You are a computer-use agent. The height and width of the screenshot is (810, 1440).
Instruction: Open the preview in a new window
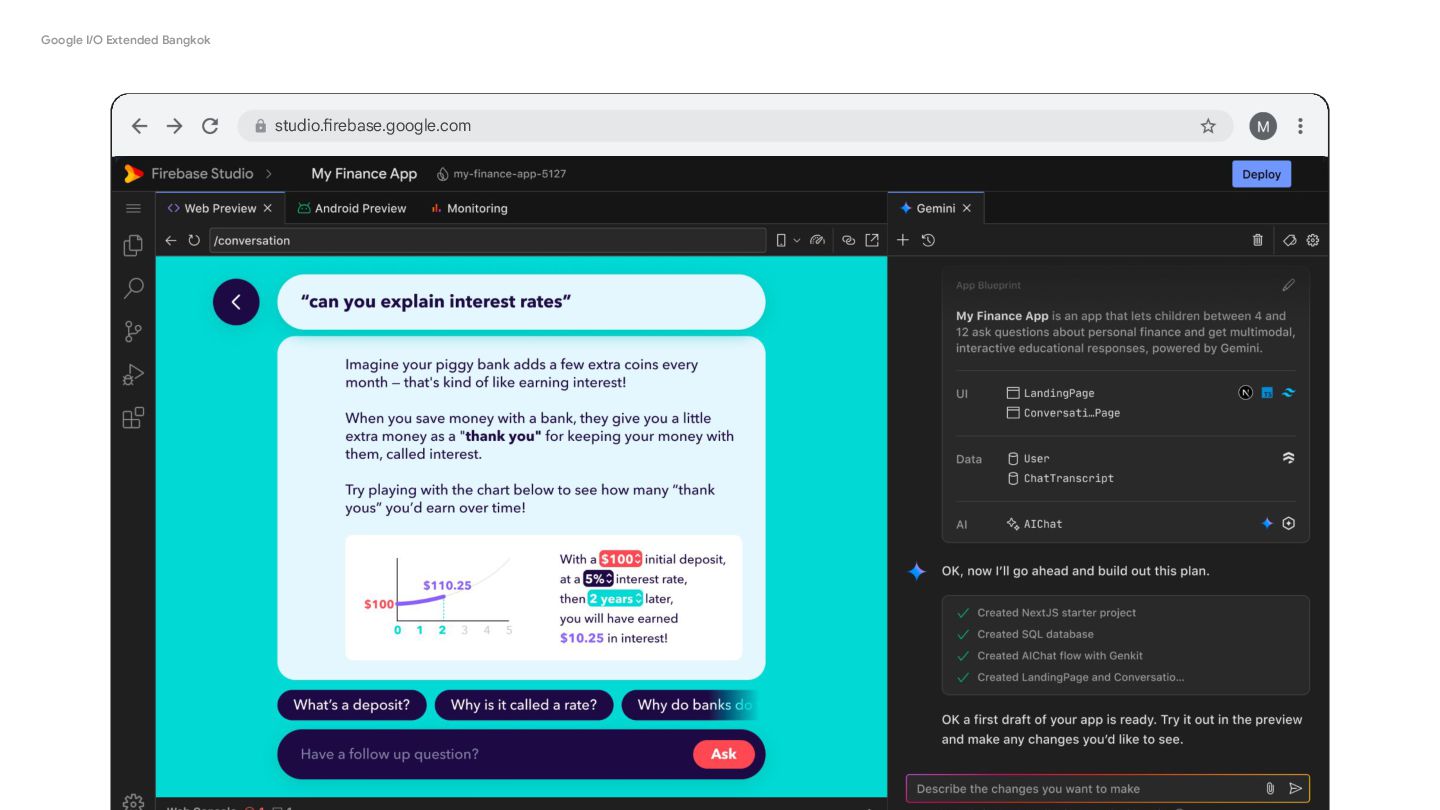point(872,240)
